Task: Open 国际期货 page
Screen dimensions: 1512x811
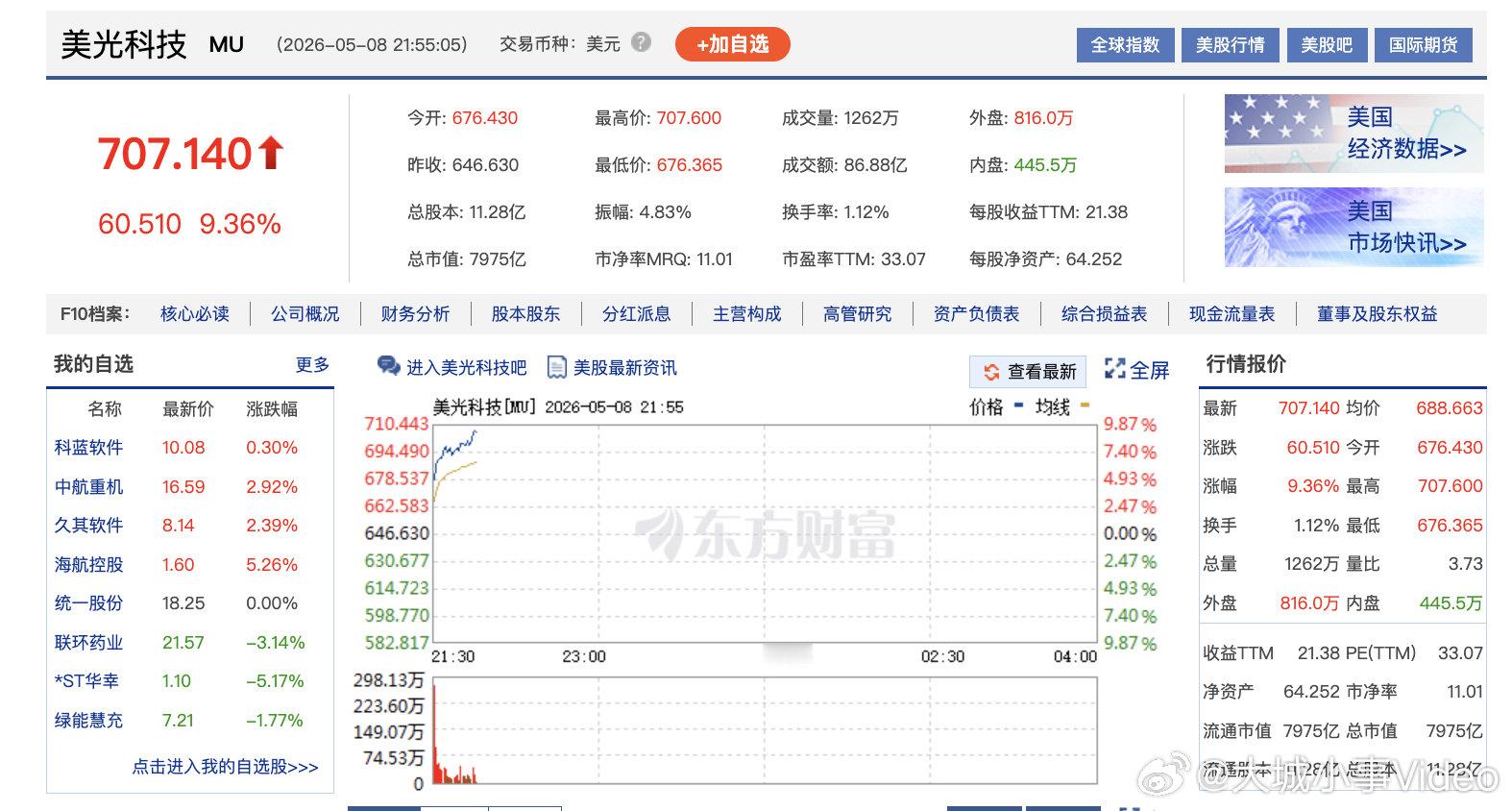Action: pos(1423,45)
